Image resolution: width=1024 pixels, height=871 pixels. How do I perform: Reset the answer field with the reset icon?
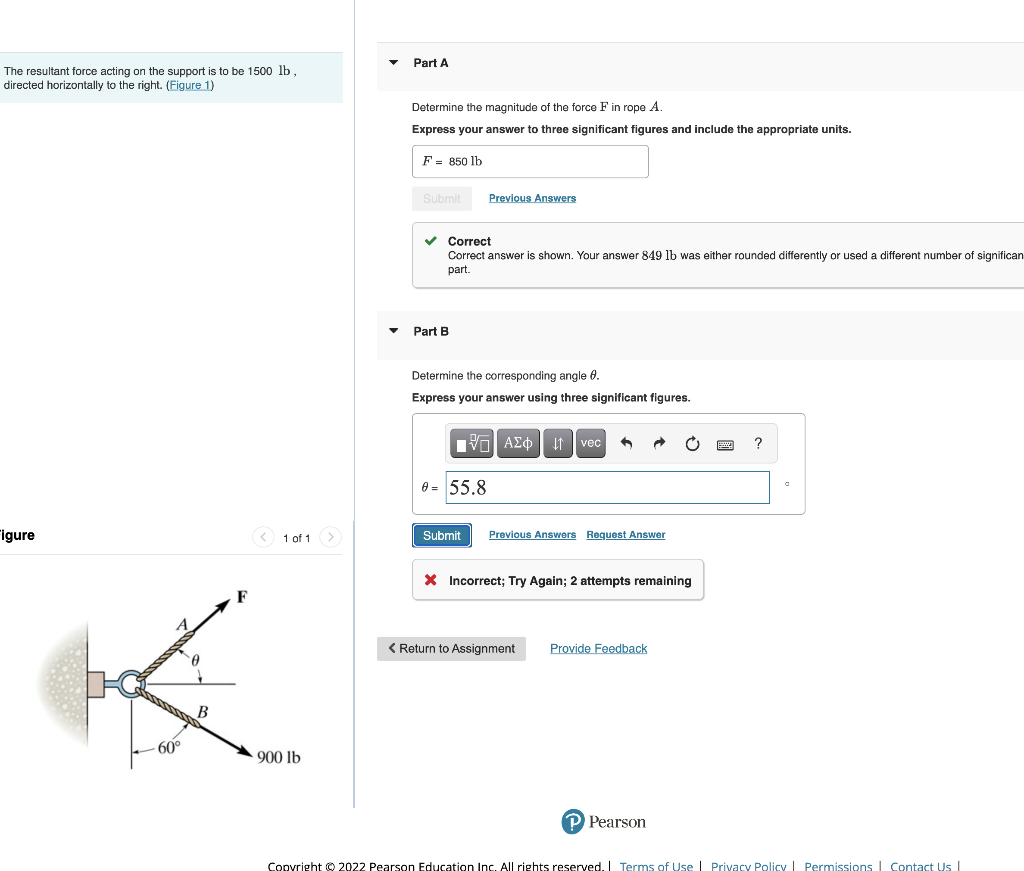pyautogui.click(x=692, y=443)
